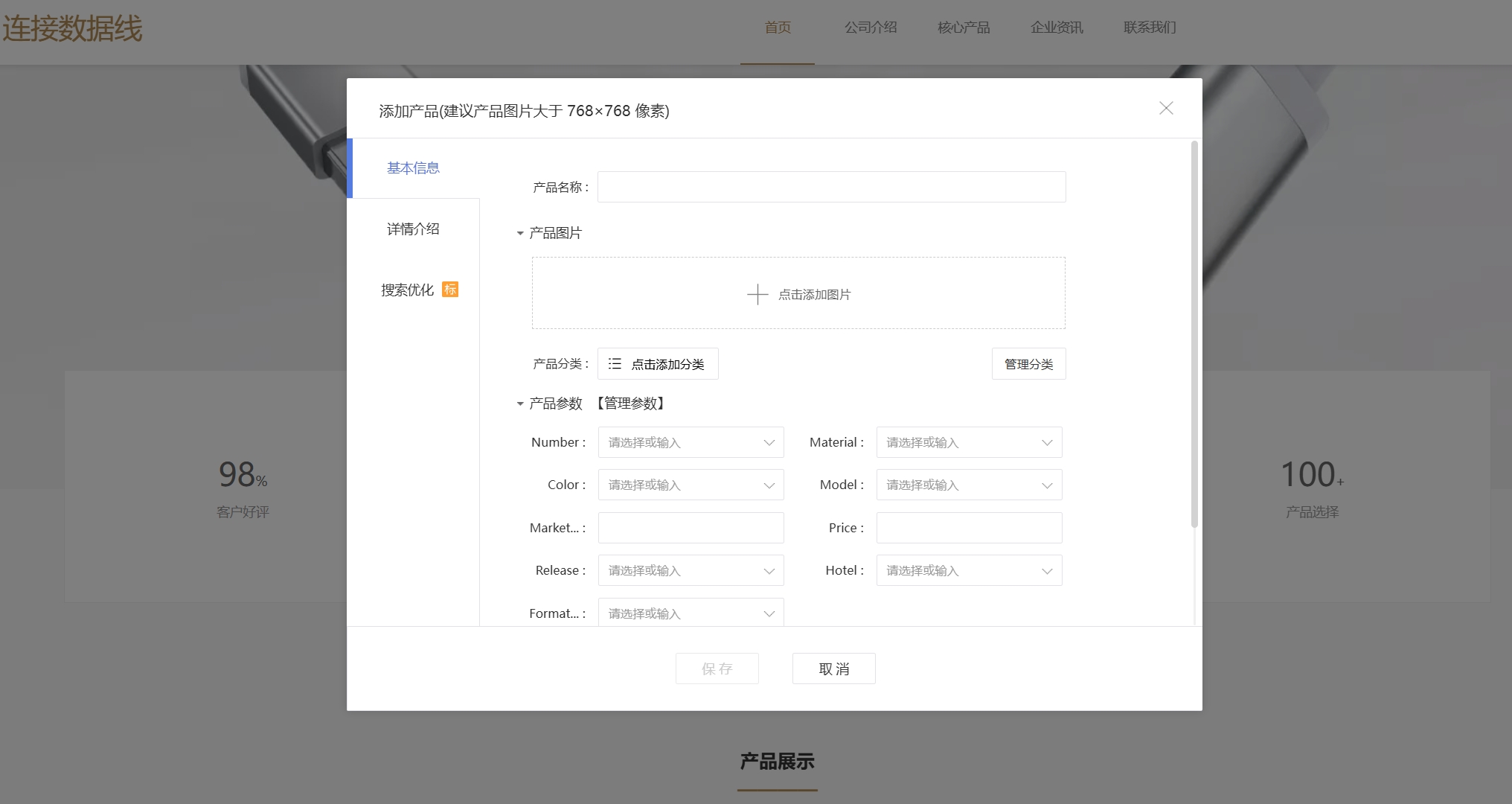This screenshot has width=1512, height=804.
Task: Open the Material dropdown
Action: [x=1047, y=443]
